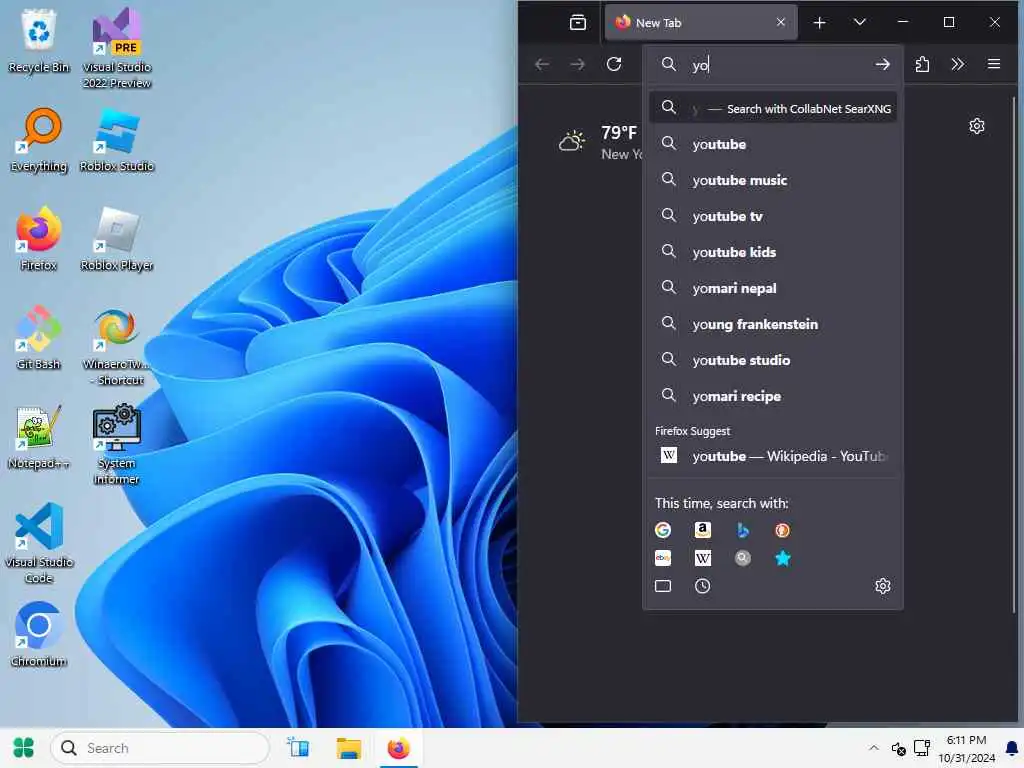The height and width of the screenshot is (768, 1024).
Task: Select Everything desktop shortcut
Action: point(39,140)
